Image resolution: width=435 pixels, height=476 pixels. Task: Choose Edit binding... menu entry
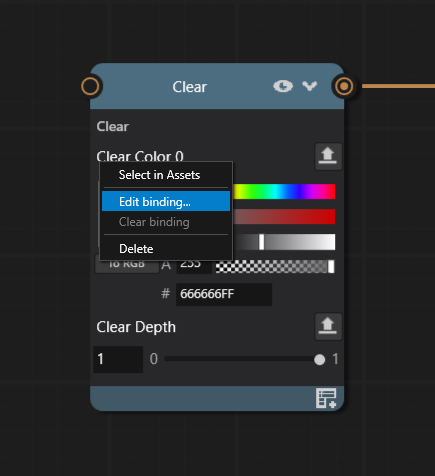click(166, 202)
